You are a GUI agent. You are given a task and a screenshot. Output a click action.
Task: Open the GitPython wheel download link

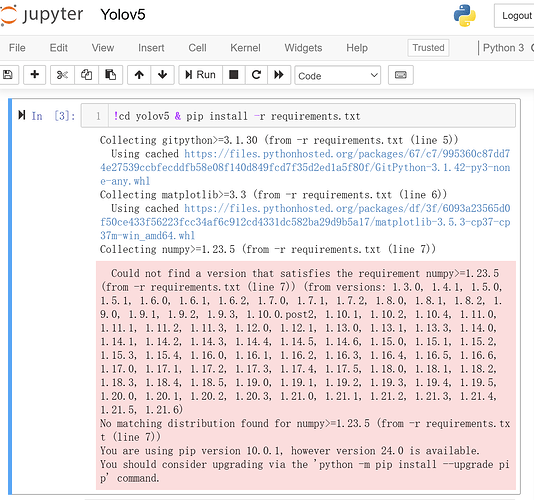[x=305, y=167]
